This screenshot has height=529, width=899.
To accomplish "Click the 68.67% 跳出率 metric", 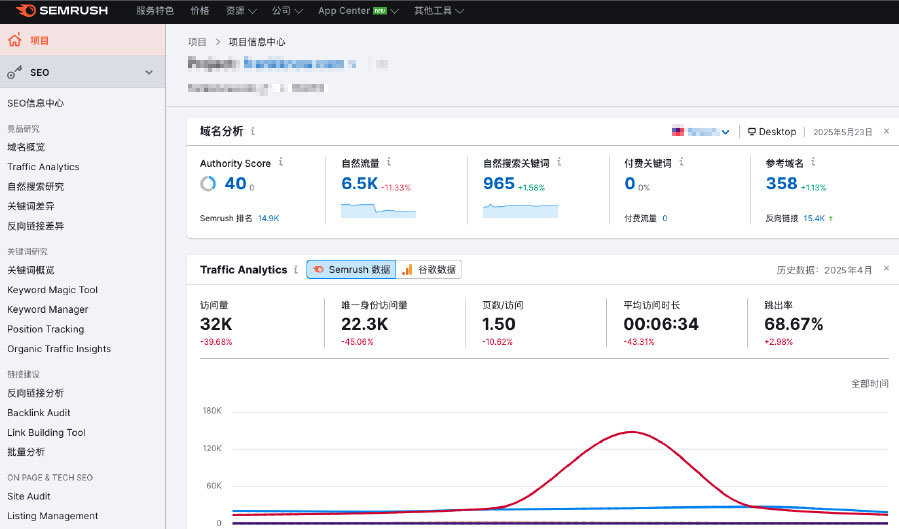I will pos(794,324).
